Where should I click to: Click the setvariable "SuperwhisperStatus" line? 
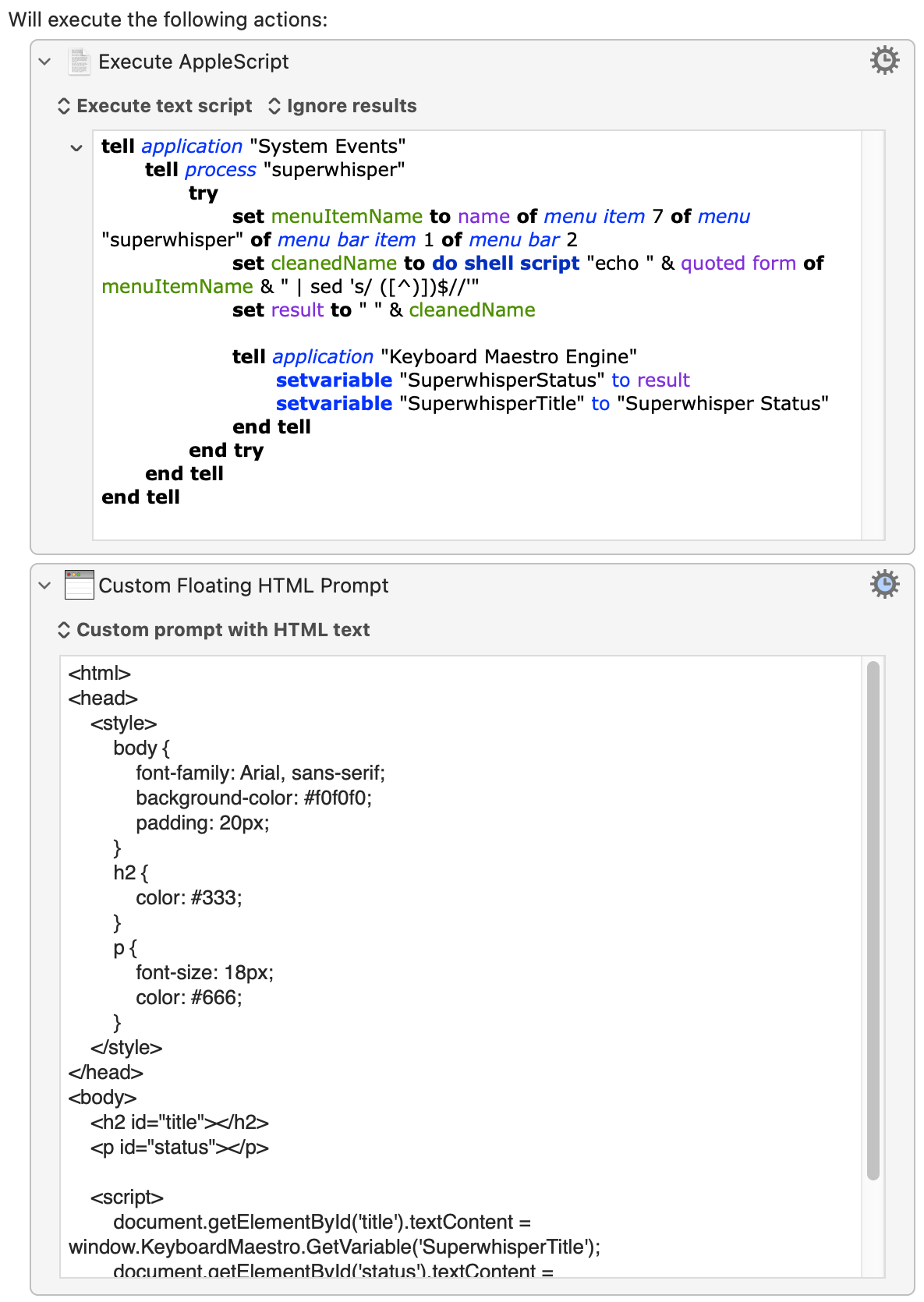point(483,380)
